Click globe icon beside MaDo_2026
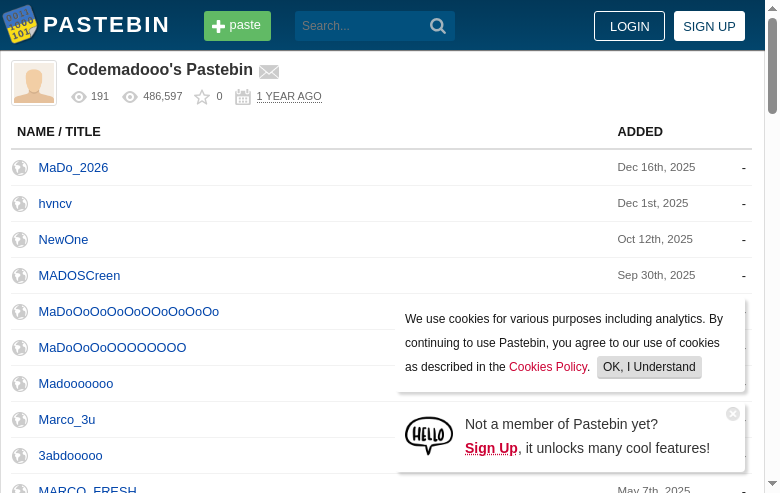Image resolution: width=780 pixels, height=493 pixels. click(x=20, y=168)
